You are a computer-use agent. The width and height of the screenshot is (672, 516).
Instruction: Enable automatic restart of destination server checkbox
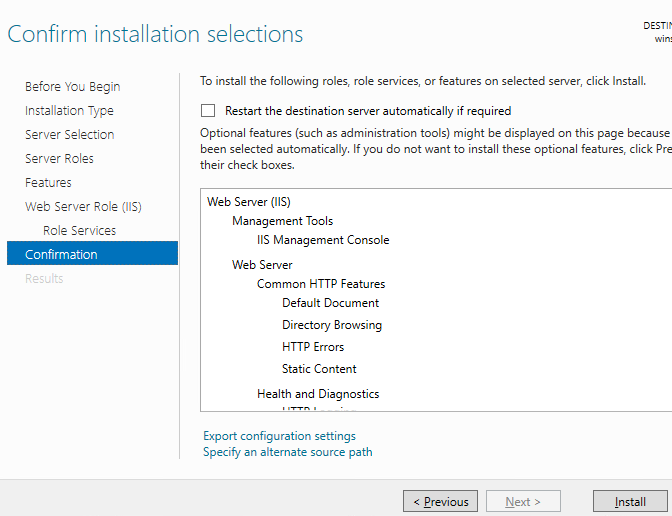pos(208,111)
